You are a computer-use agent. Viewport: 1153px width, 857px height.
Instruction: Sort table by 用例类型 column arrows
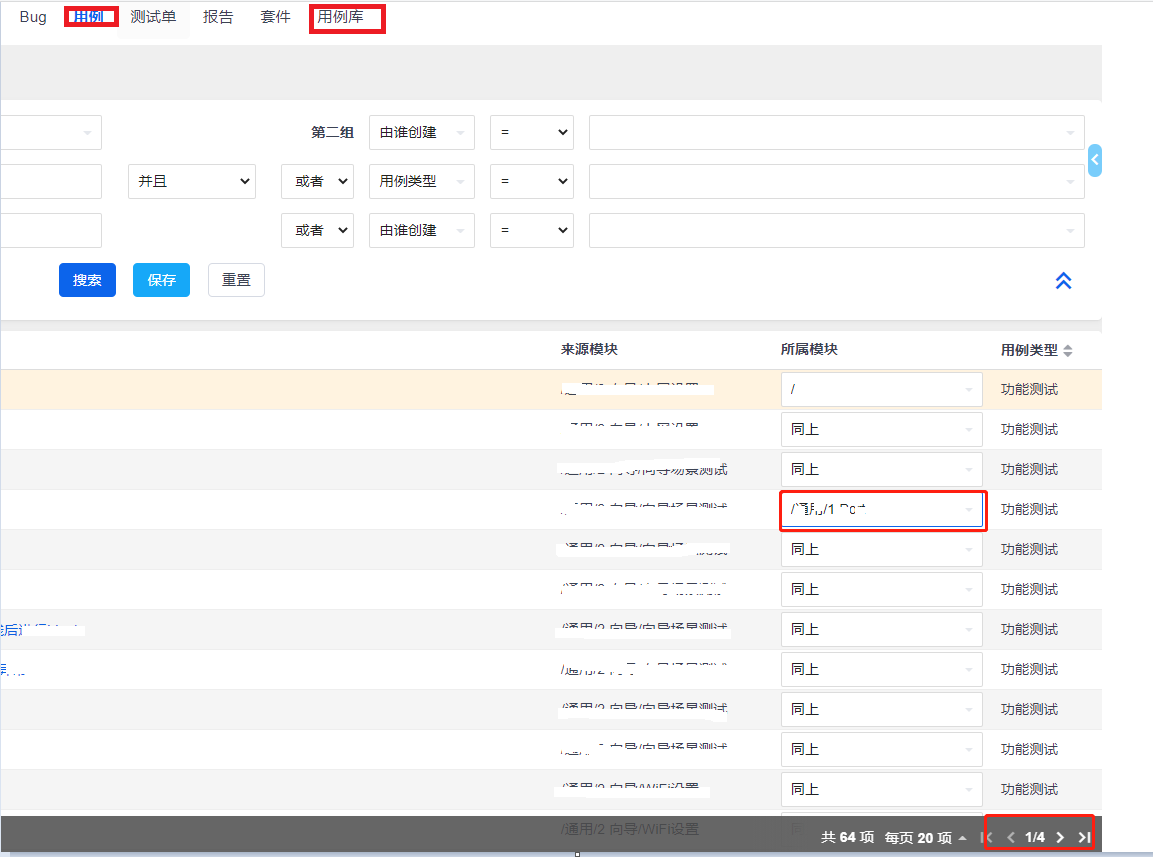point(1067,350)
